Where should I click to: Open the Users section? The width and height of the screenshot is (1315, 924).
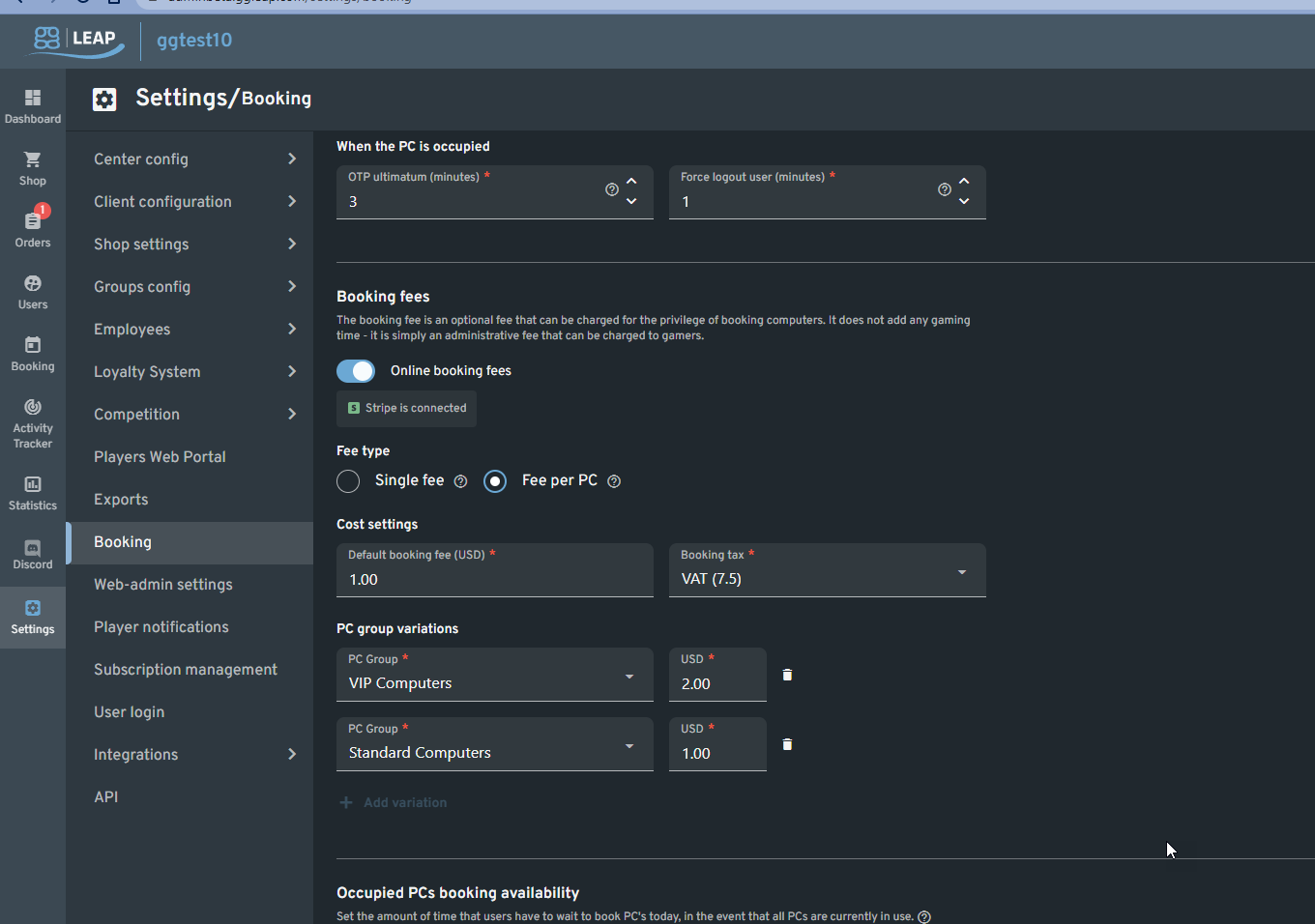pyautogui.click(x=32, y=290)
